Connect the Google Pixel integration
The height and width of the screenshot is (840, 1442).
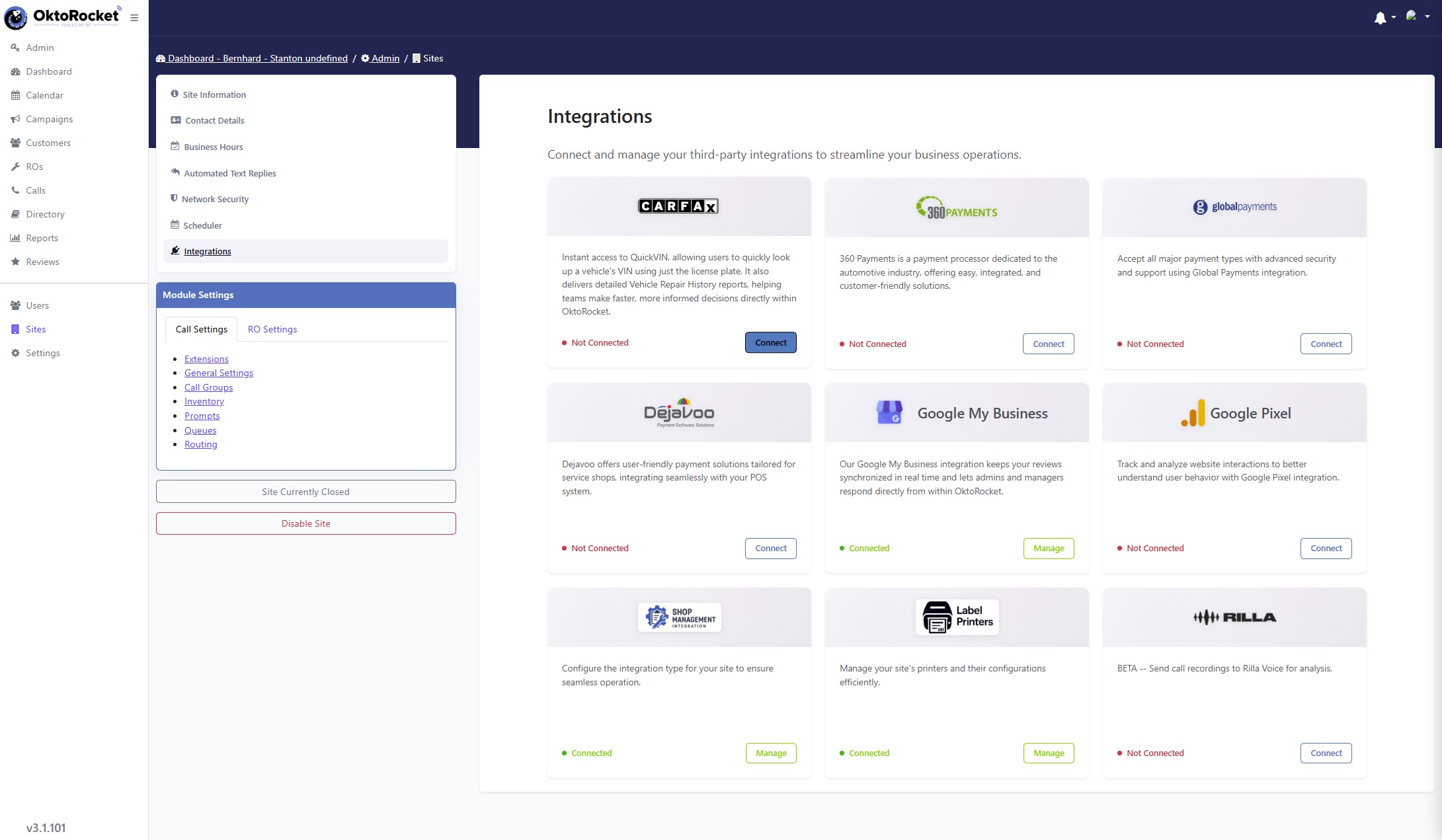tap(1326, 548)
